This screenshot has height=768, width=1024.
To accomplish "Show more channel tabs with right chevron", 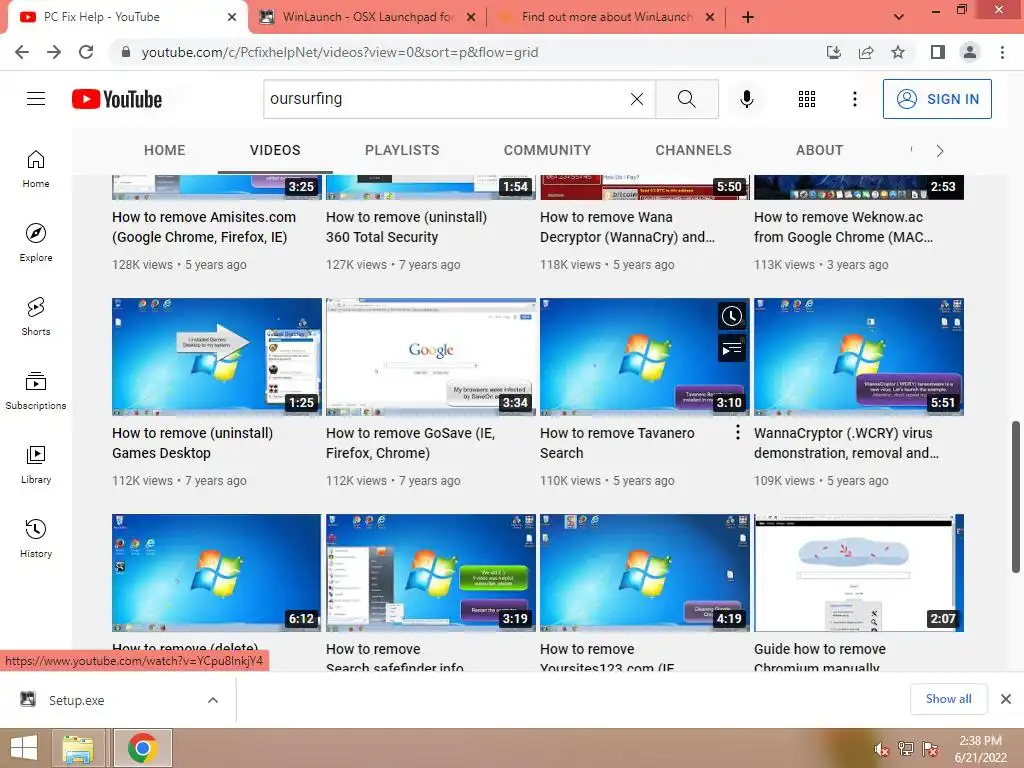I will [940, 151].
